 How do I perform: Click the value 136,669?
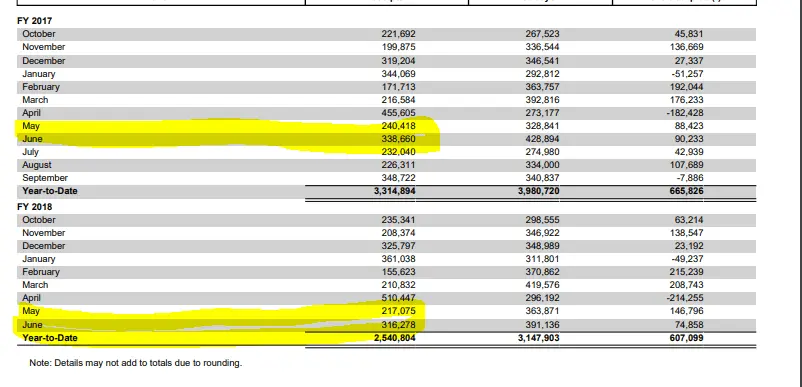pos(686,47)
